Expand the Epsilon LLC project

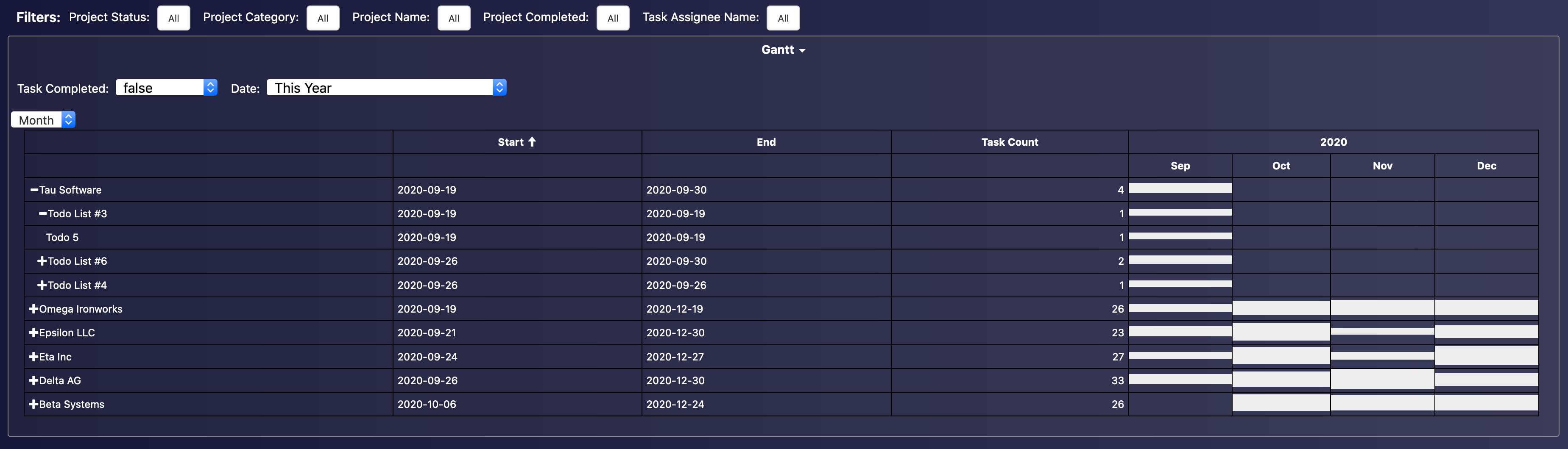pyautogui.click(x=33, y=332)
